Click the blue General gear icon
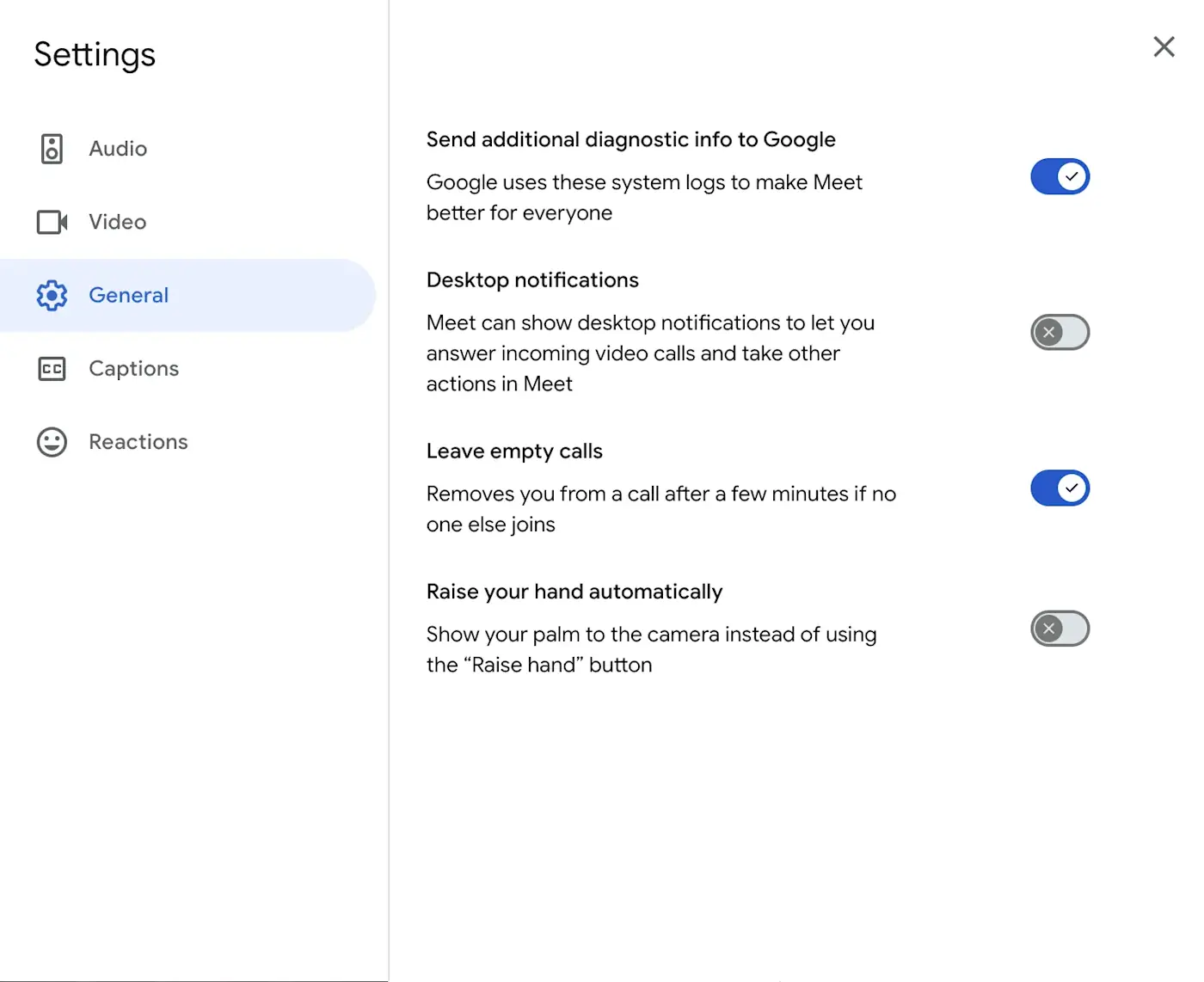 tap(52, 295)
